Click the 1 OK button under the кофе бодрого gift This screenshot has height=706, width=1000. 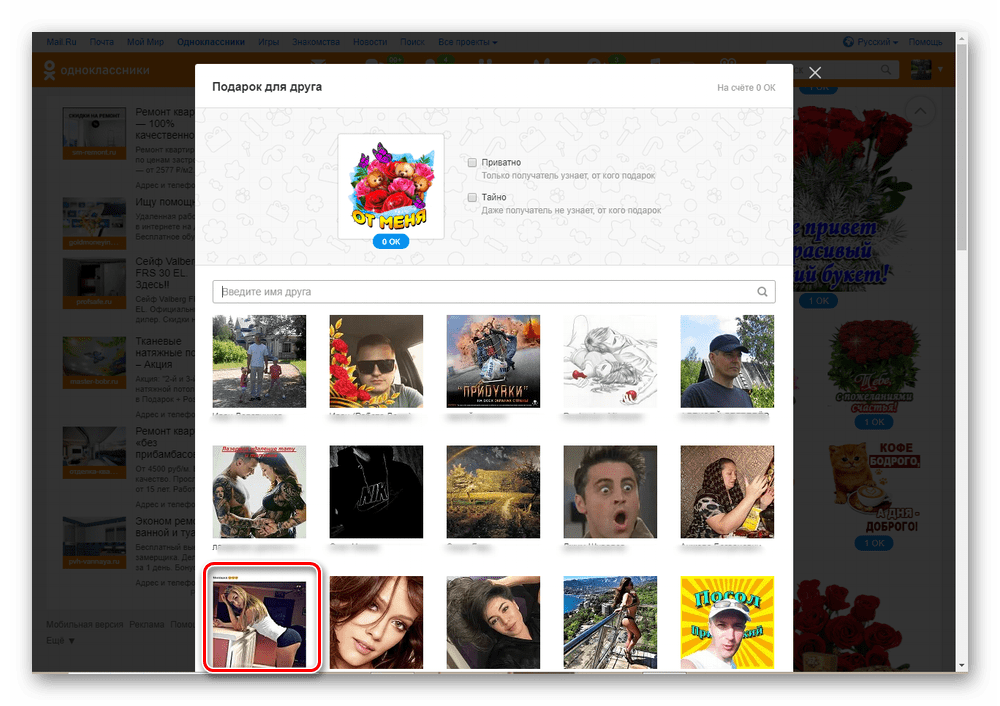[x=874, y=543]
